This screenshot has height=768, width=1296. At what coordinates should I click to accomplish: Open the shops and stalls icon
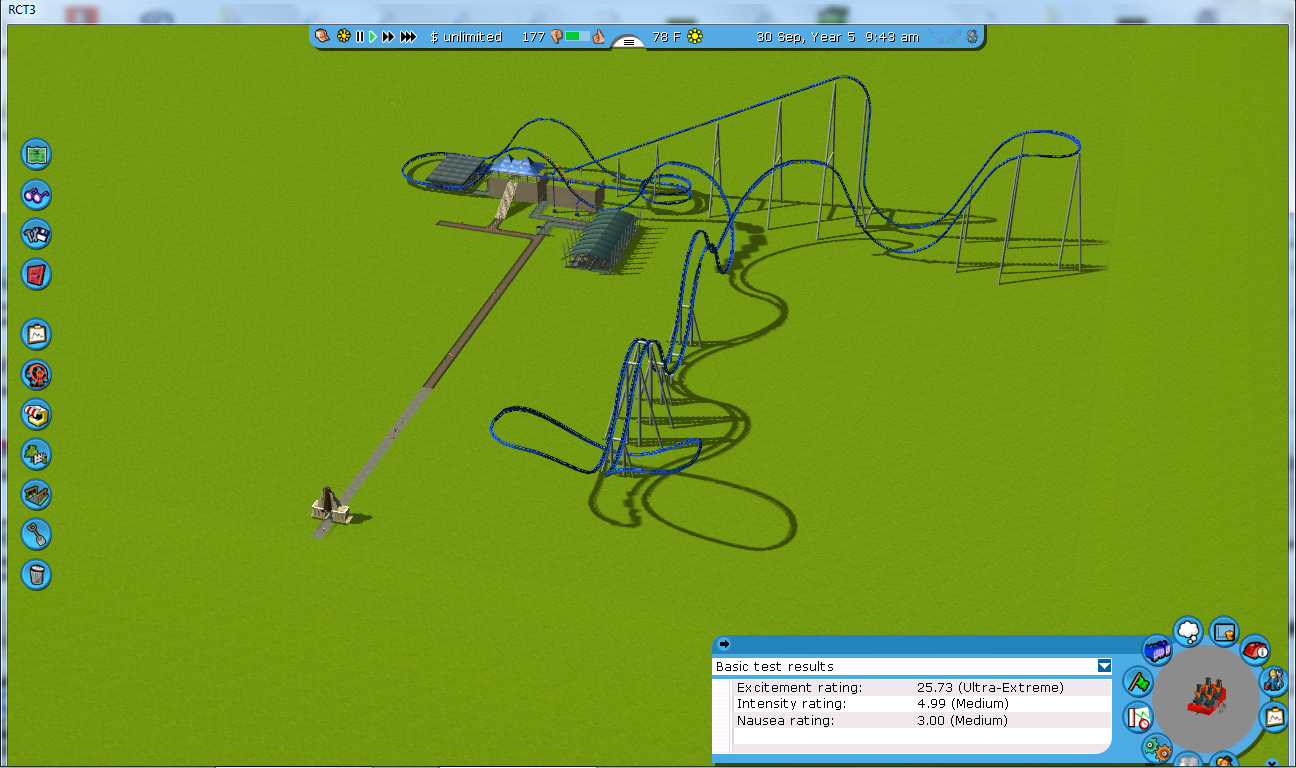36,415
